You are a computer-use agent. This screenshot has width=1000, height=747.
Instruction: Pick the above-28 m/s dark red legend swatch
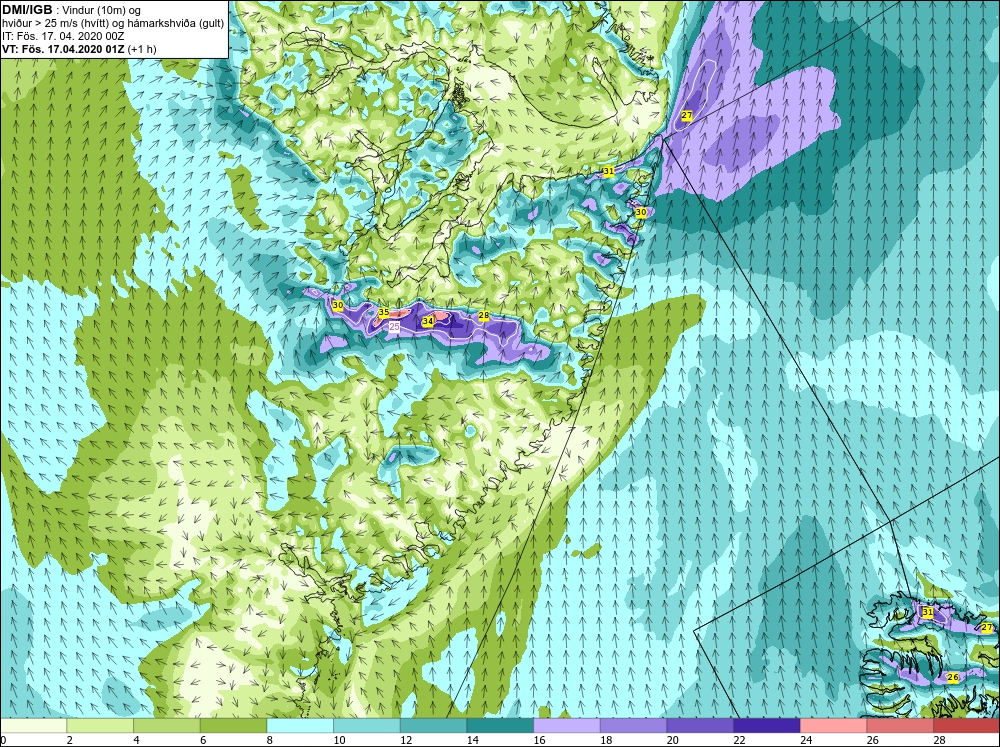pyautogui.click(x=966, y=726)
